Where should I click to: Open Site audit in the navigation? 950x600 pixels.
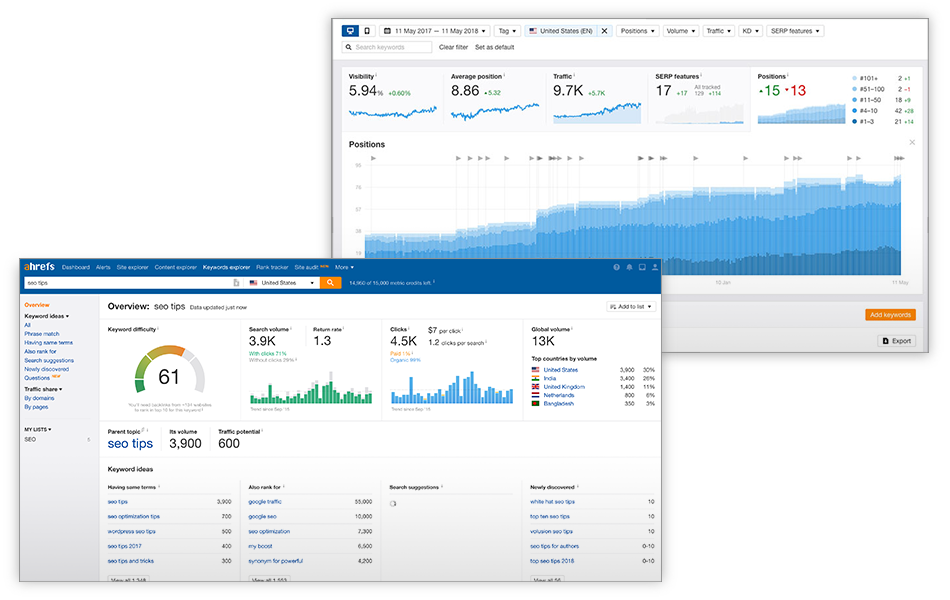pos(307,267)
